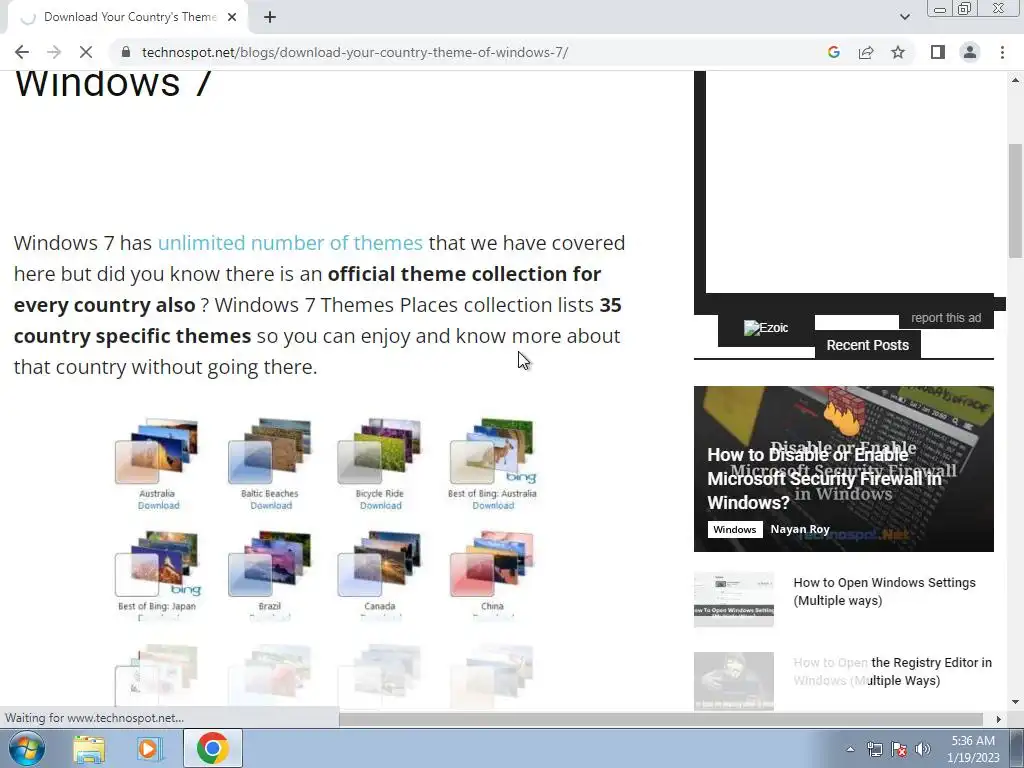The image size is (1024, 768).
Task: Bookmark this tab with the star
Action: (x=898, y=52)
